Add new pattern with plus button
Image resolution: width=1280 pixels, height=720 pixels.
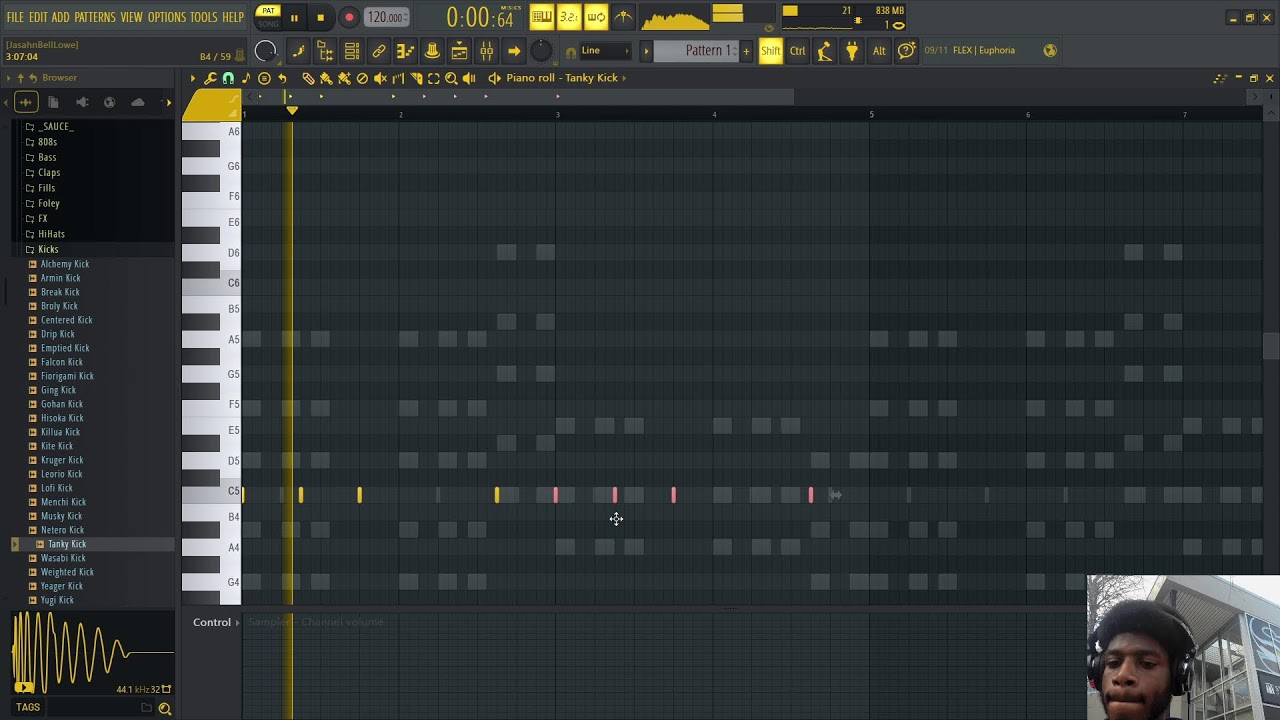pyautogui.click(x=746, y=51)
